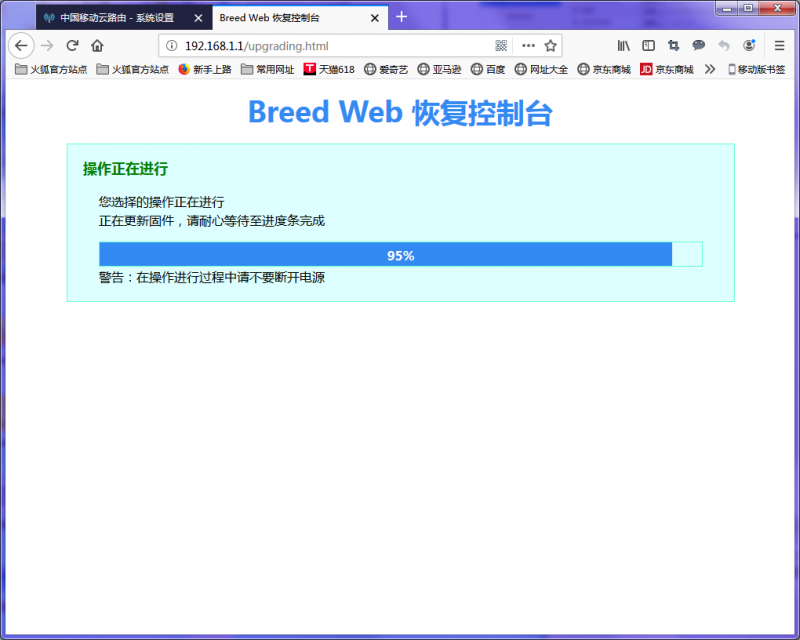Screen dimensions: 800x640
Task: Open the QR code icon in address bar
Action: point(501,46)
